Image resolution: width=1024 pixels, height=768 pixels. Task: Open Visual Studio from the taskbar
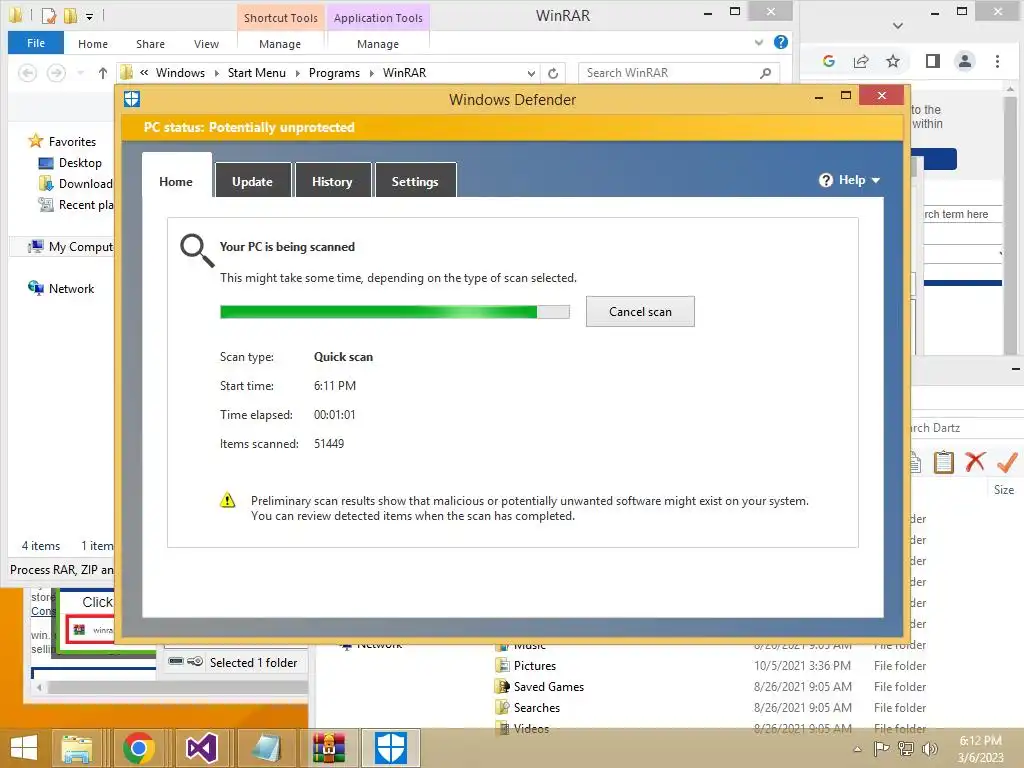click(x=202, y=748)
